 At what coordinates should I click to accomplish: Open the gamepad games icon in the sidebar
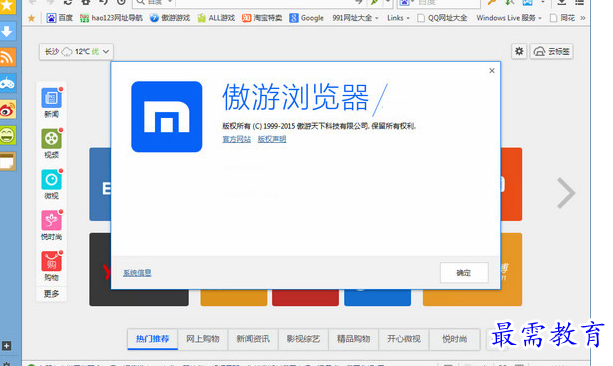point(7,83)
